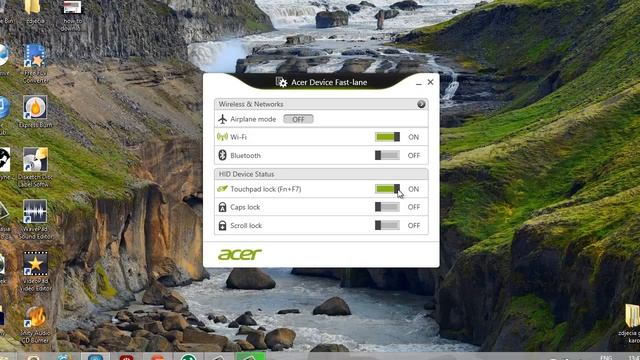640x360 pixels.
Task: Open the Audio CD Burner desktop shortcut
Action: coord(35,324)
